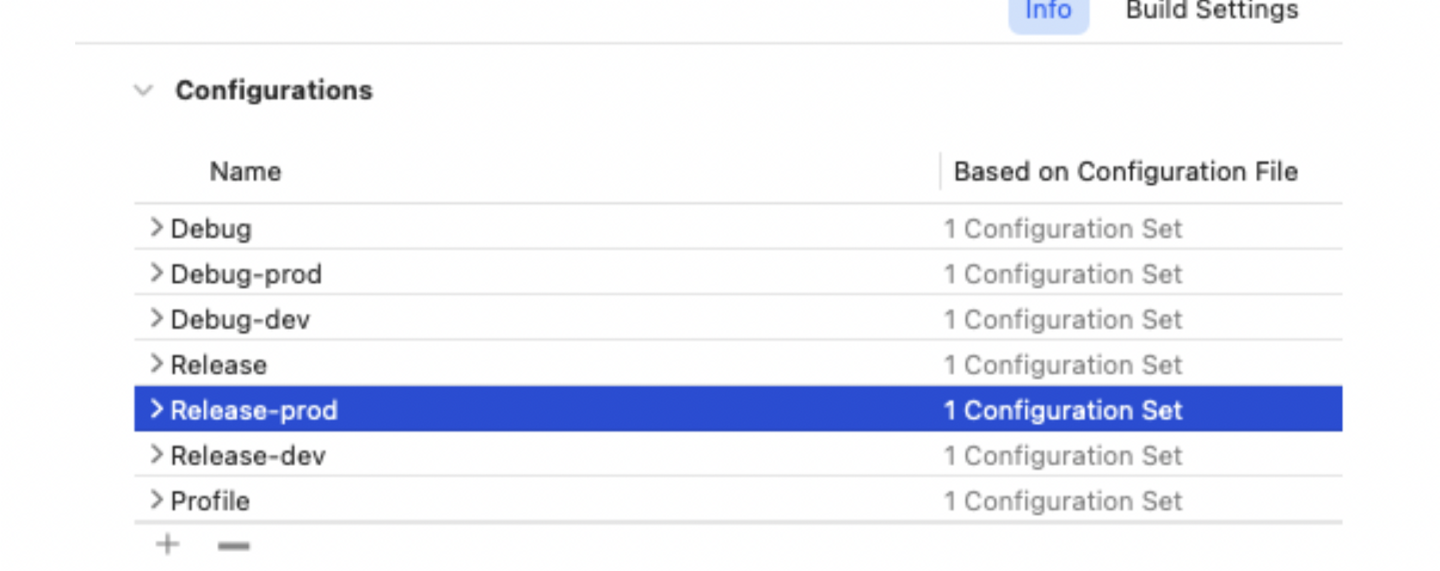Select the Profile row's Configuration Set cell
The image size is (1440, 571).
point(1063,501)
